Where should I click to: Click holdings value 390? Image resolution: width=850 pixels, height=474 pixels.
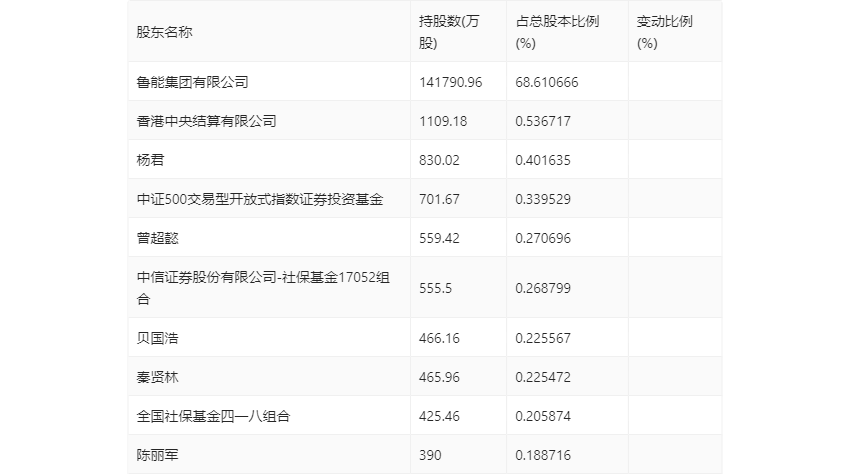[430, 455]
